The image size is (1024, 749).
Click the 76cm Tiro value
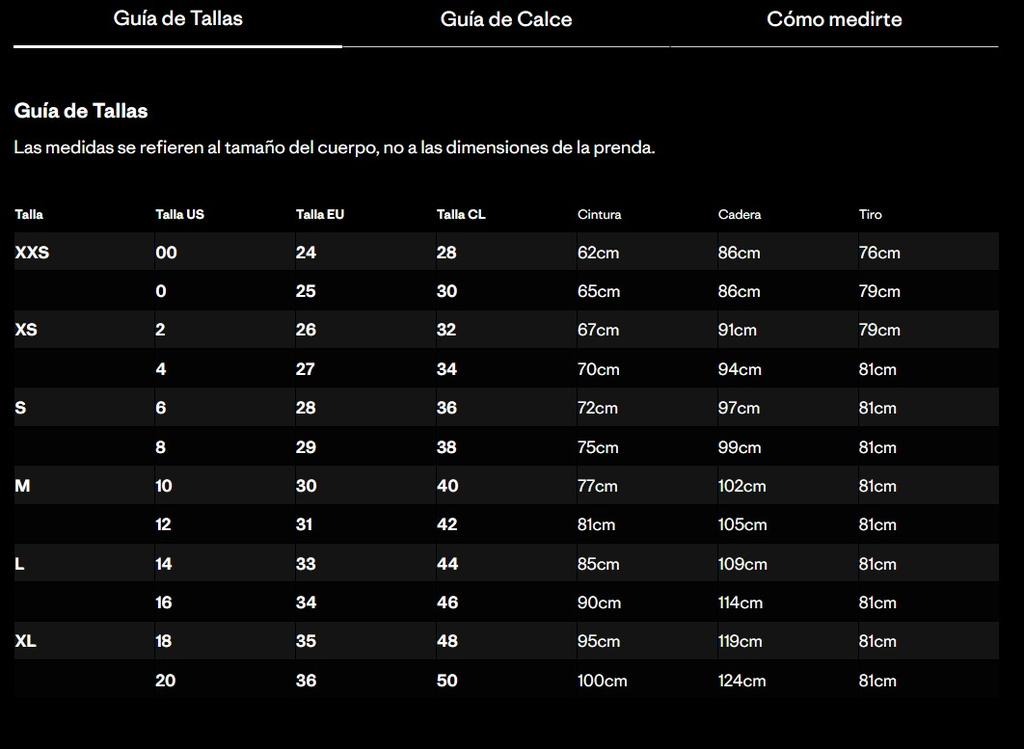(x=879, y=253)
